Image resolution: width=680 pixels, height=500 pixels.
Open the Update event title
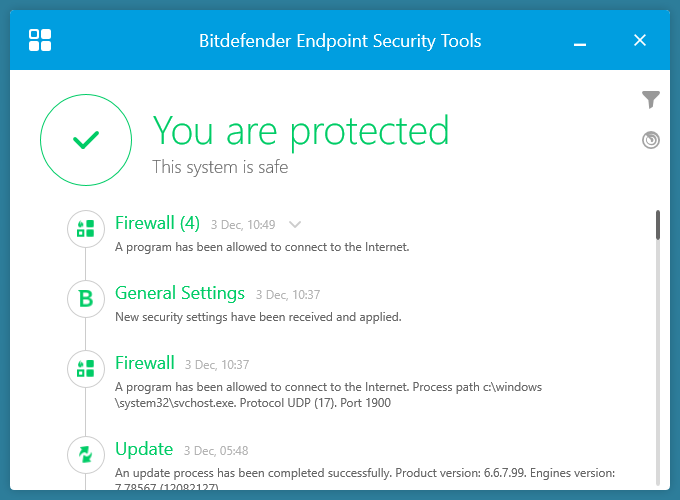(x=144, y=449)
